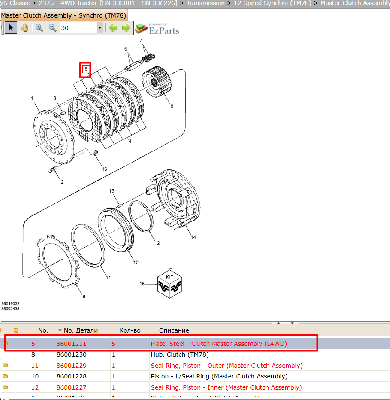Click cart icon for item 12 row
The image size is (390, 400).
point(5,387)
